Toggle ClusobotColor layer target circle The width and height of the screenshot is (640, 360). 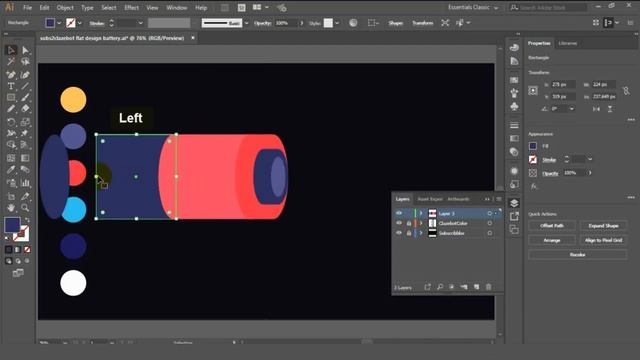point(489,223)
